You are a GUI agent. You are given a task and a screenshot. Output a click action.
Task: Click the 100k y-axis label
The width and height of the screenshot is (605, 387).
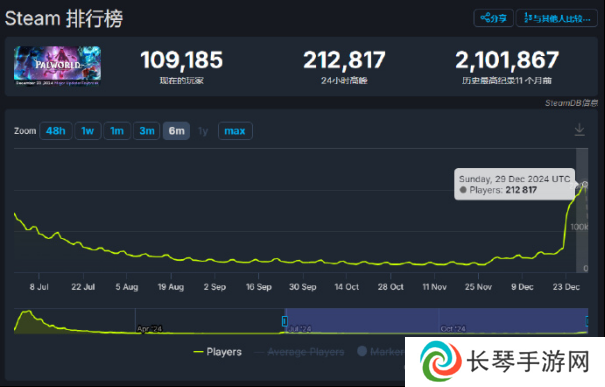(579, 227)
